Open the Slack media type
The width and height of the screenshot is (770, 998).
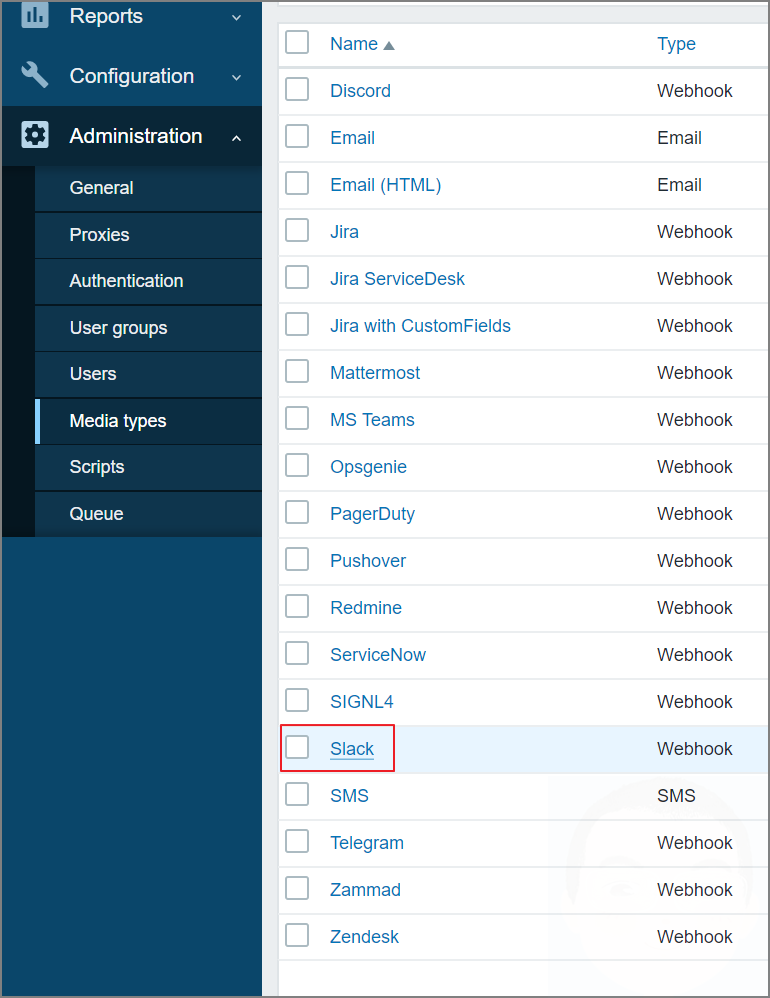pyautogui.click(x=352, y=748)
